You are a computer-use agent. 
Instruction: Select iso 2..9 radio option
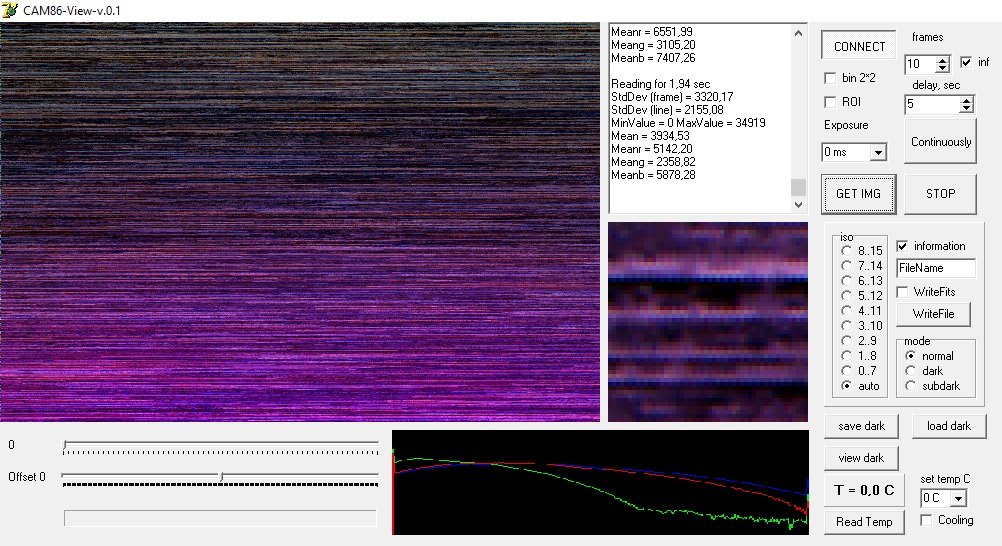847,341
